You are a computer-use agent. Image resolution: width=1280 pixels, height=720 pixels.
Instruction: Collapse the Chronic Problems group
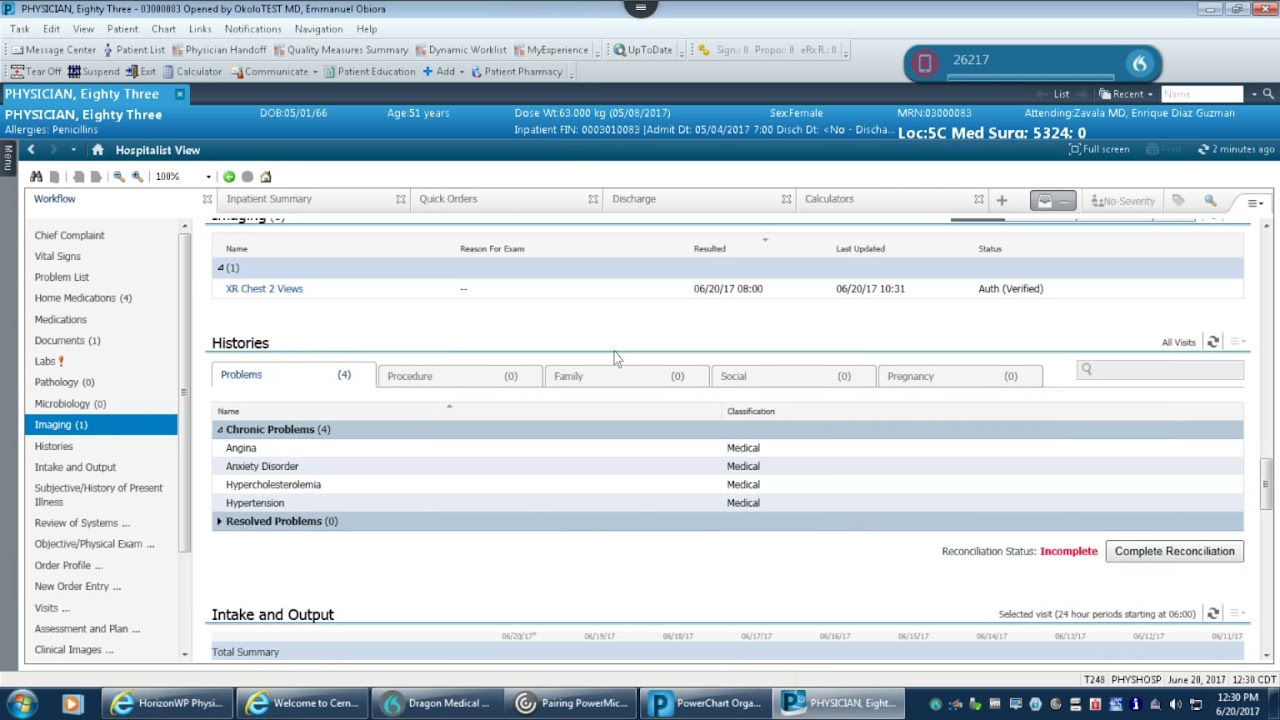click(220, 430)
